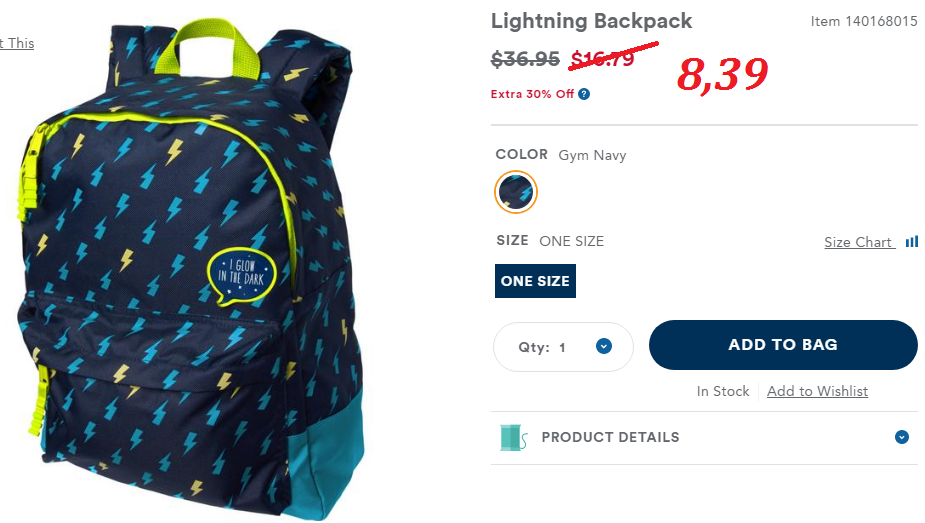The image size is (925, 523).
Task: Click the partially visible 'This' link
Action: [x=17, y=43]
